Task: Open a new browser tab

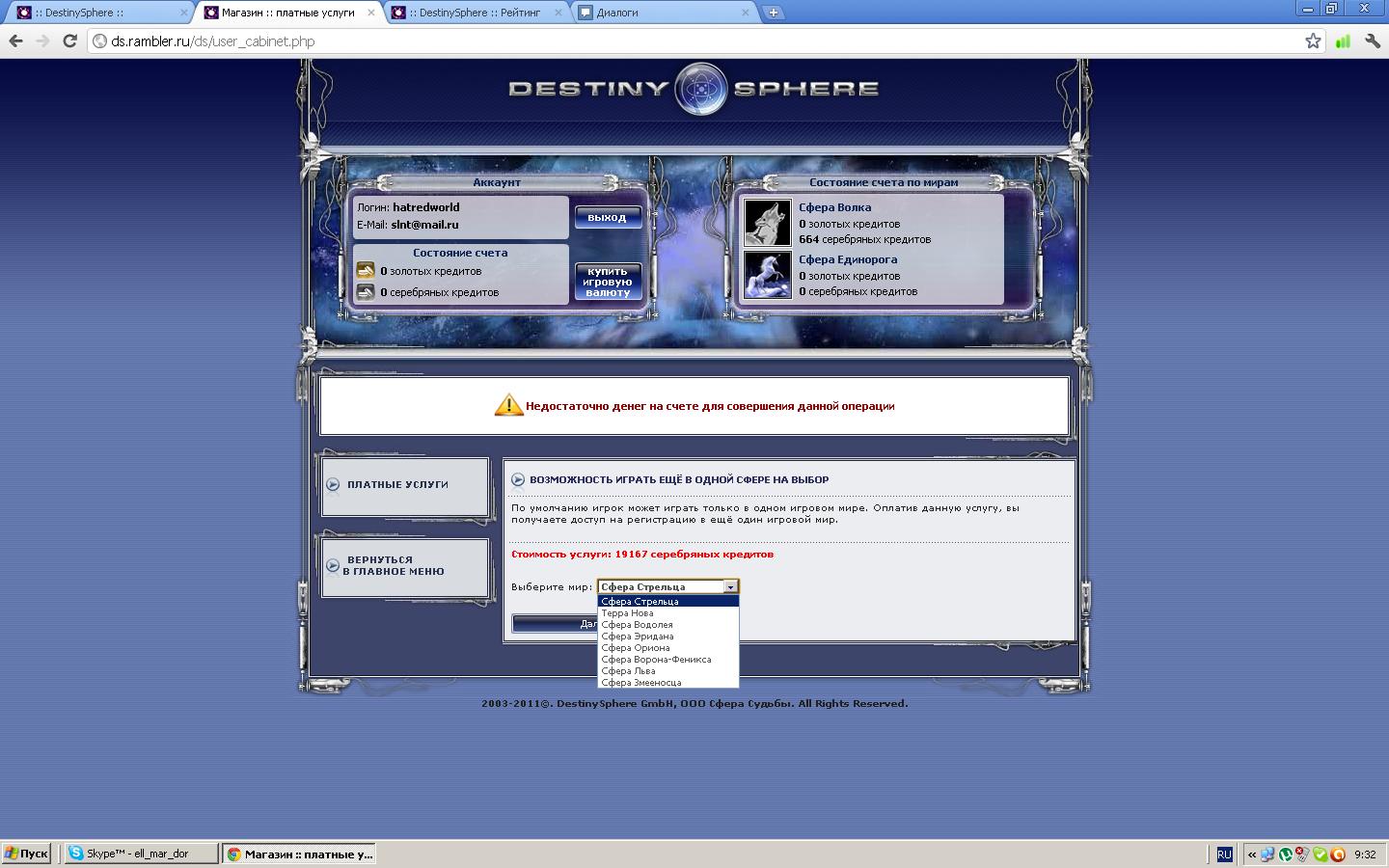Action: [773, 13]
